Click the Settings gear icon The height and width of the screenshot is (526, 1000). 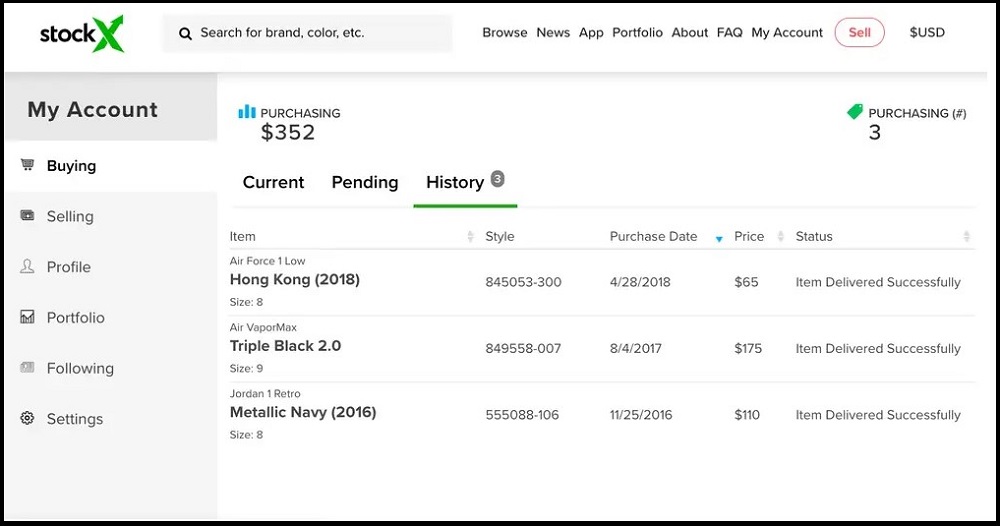[27, 418]
